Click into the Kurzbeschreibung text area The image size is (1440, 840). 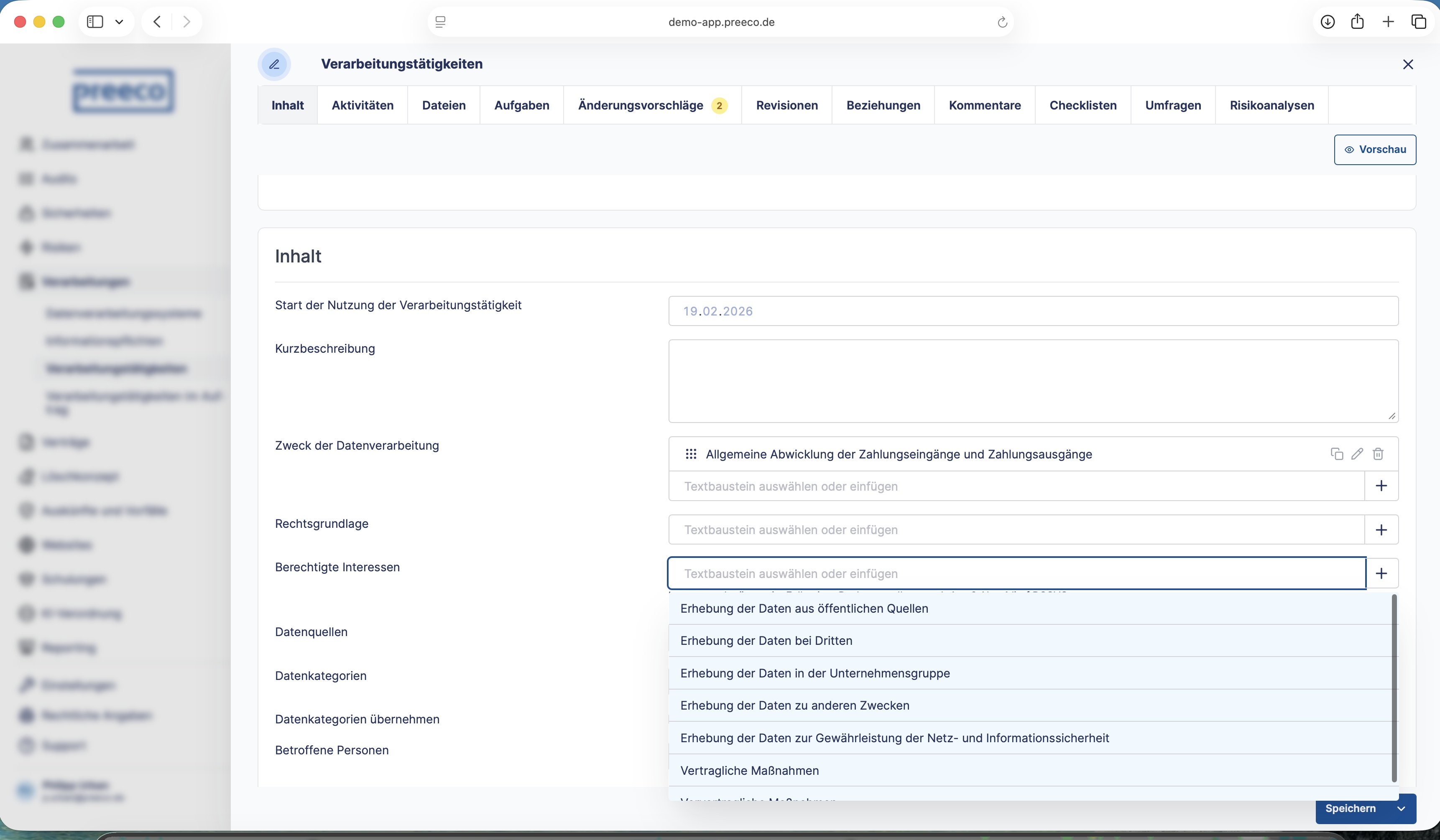pyautogui.click(x=1033, y=381)
